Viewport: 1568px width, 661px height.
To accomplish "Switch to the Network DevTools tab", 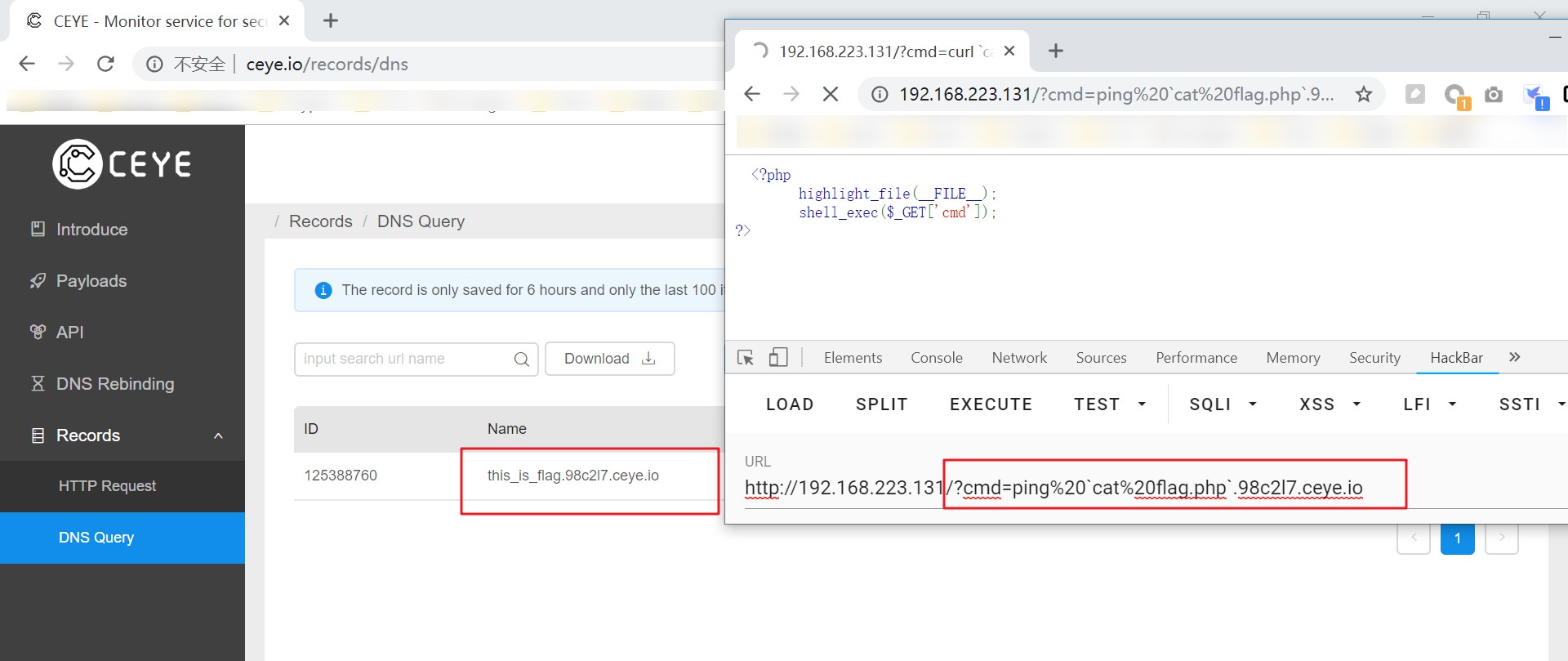I will (x=1019, y=358).
